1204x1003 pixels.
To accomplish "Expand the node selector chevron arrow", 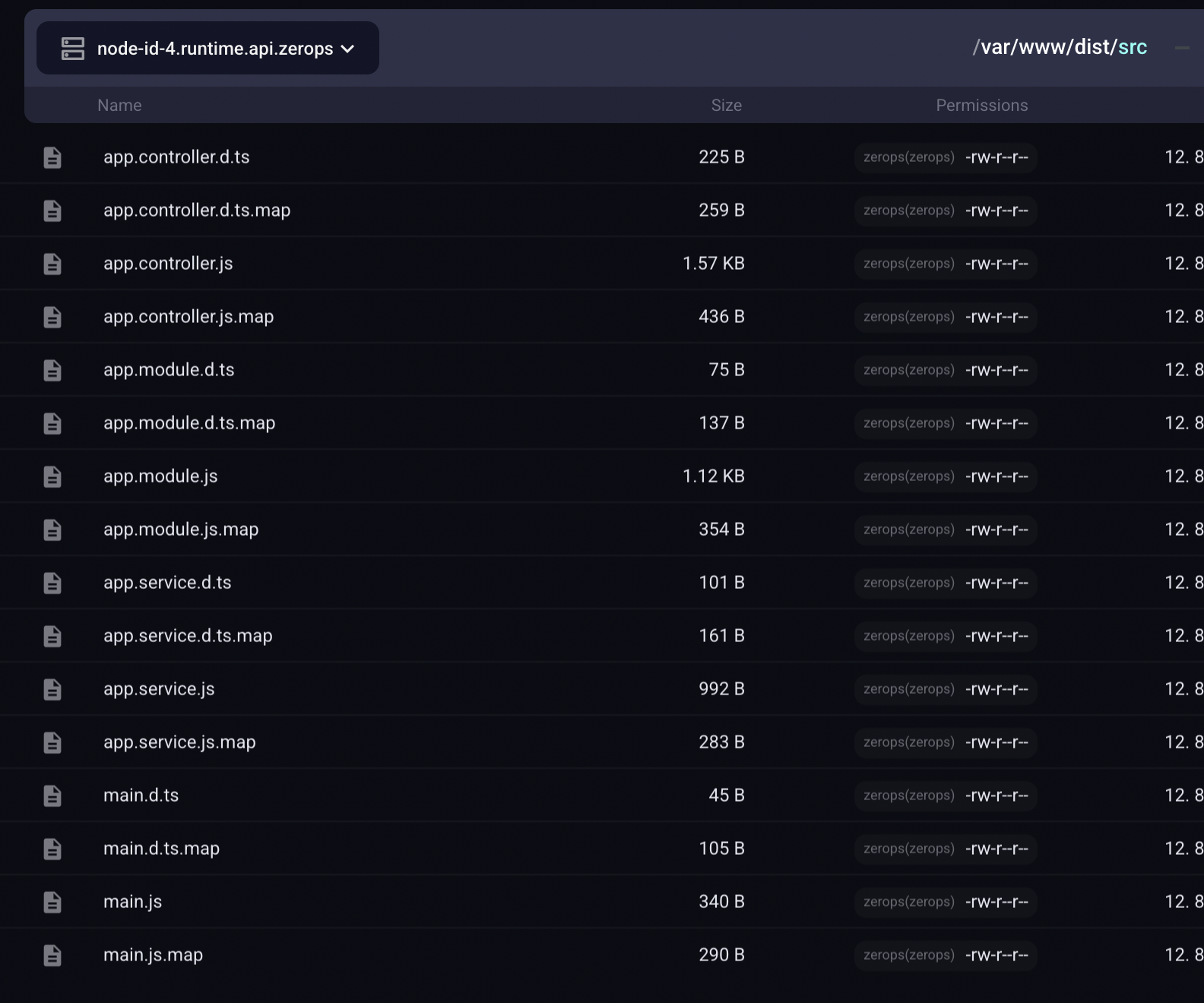I will (348, 49).
